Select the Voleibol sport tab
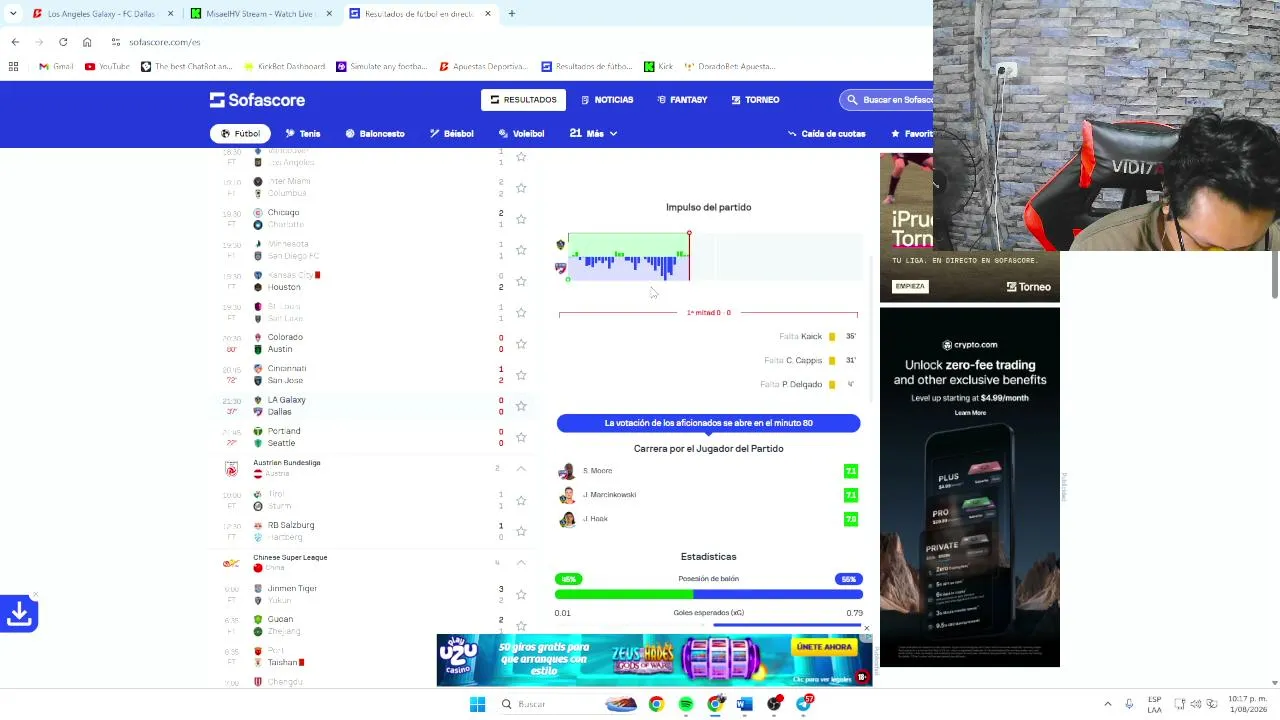Screen dimensions: 1280x720 521,133
